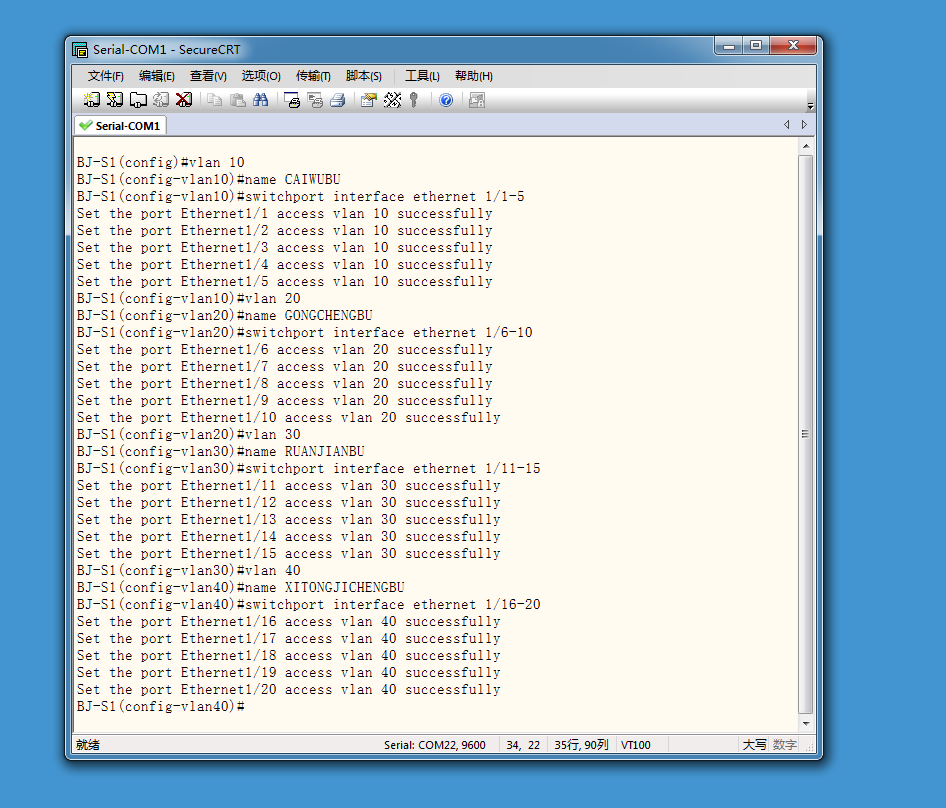The height and width of the screenshot is (808, 946).
Task: Click the tab scroll left arrow
Action: [x=787, y=124]
